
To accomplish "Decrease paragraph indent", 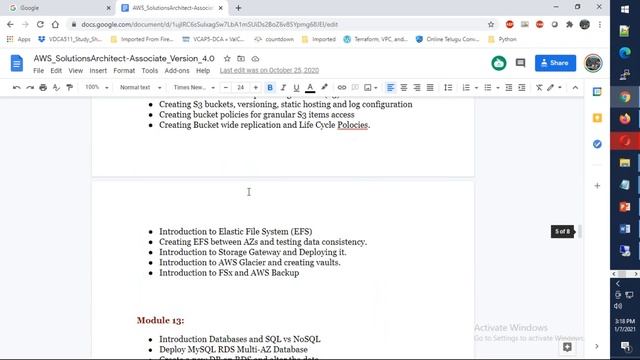I will tap(509, 87).
